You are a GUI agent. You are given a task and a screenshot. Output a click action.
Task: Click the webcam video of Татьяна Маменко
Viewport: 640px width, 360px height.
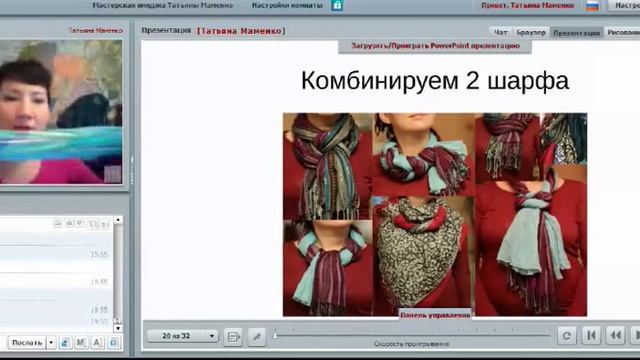60,111
